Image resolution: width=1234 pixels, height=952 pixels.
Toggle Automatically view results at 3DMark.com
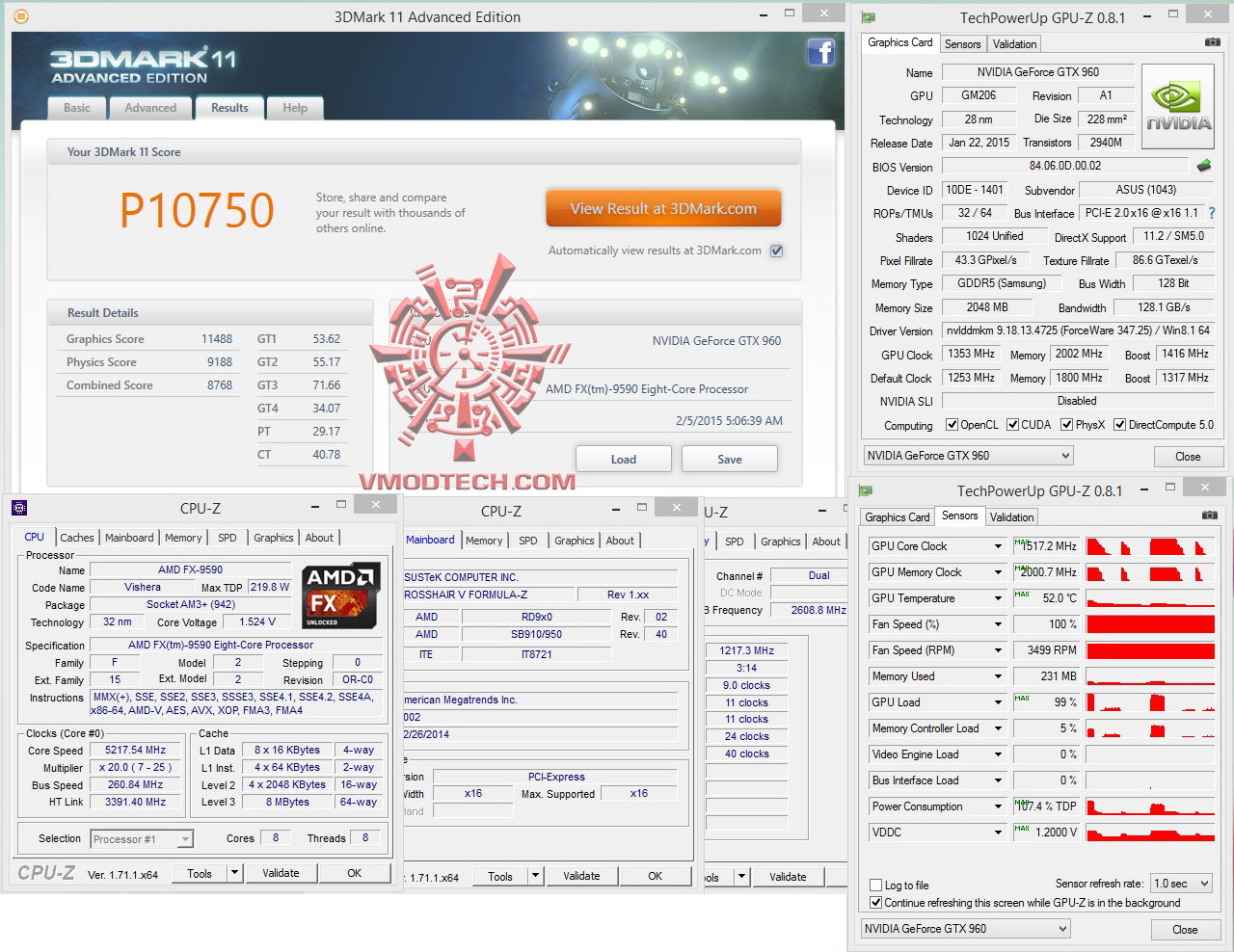click(777, 251)
